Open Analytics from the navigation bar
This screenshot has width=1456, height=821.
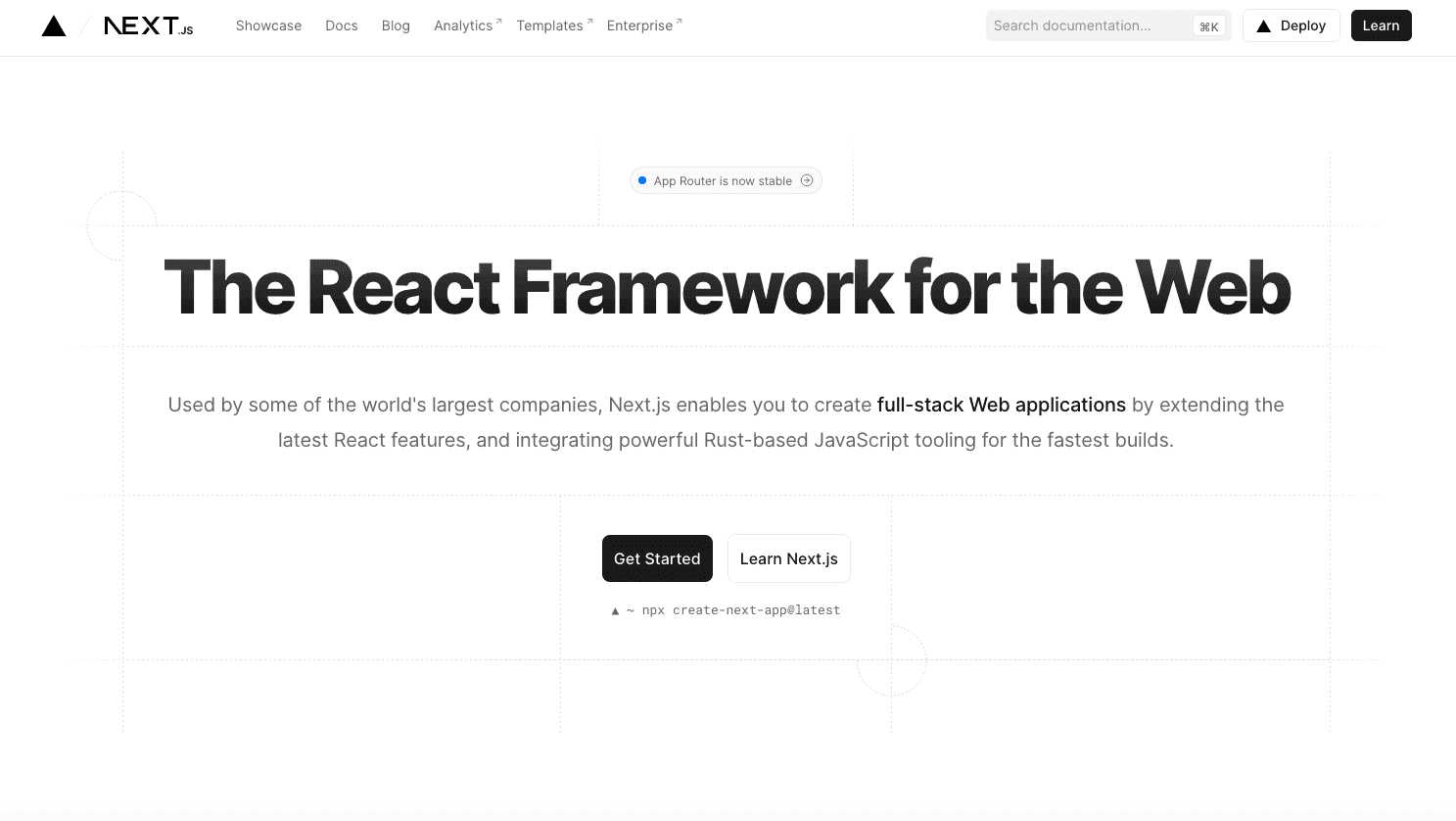462,25
